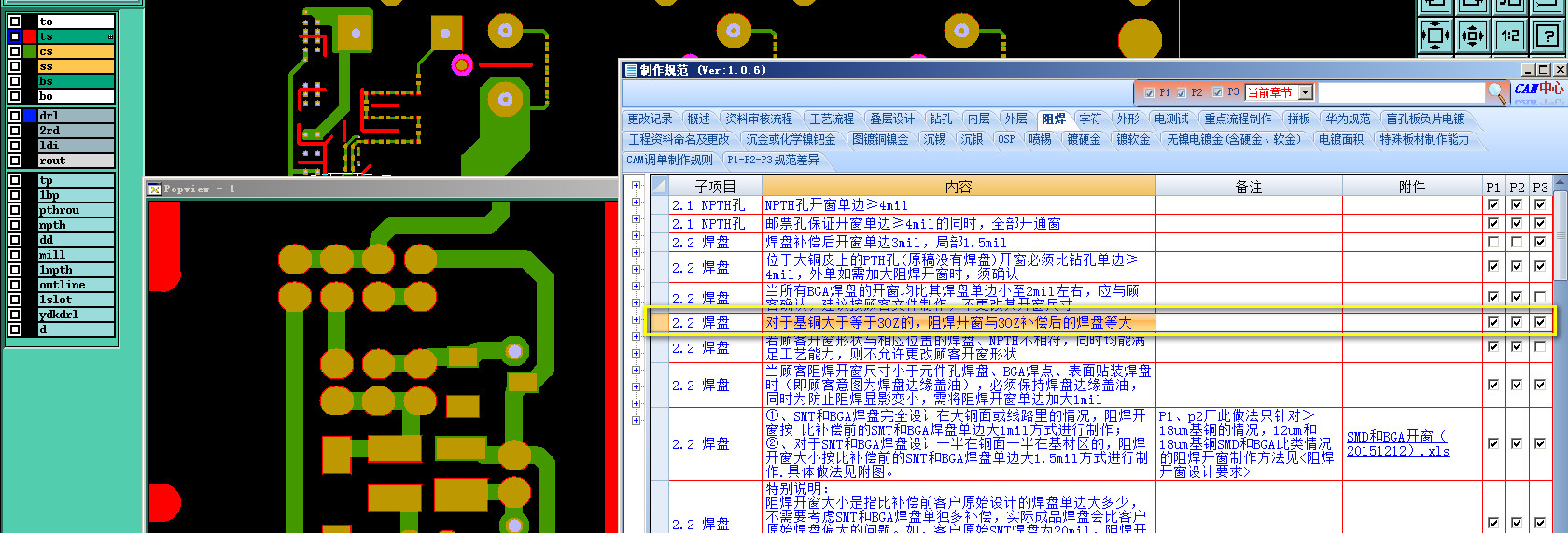Click the pan view arrows icon
The height and width of the screenshot is (533, 1568).
[x=1472, y=36]
